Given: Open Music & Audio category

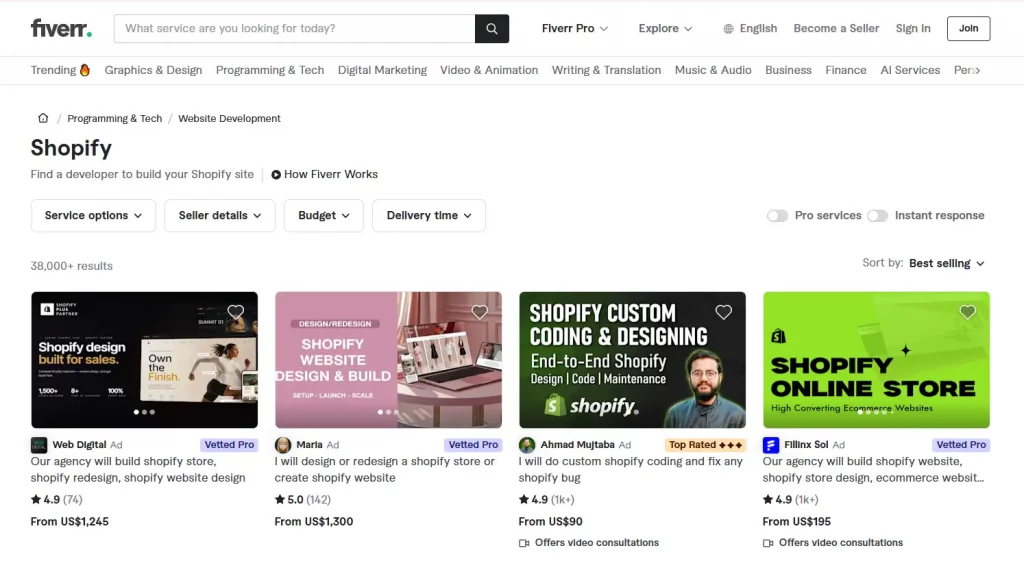Looking at the screenshot, I should pos(713,70).
